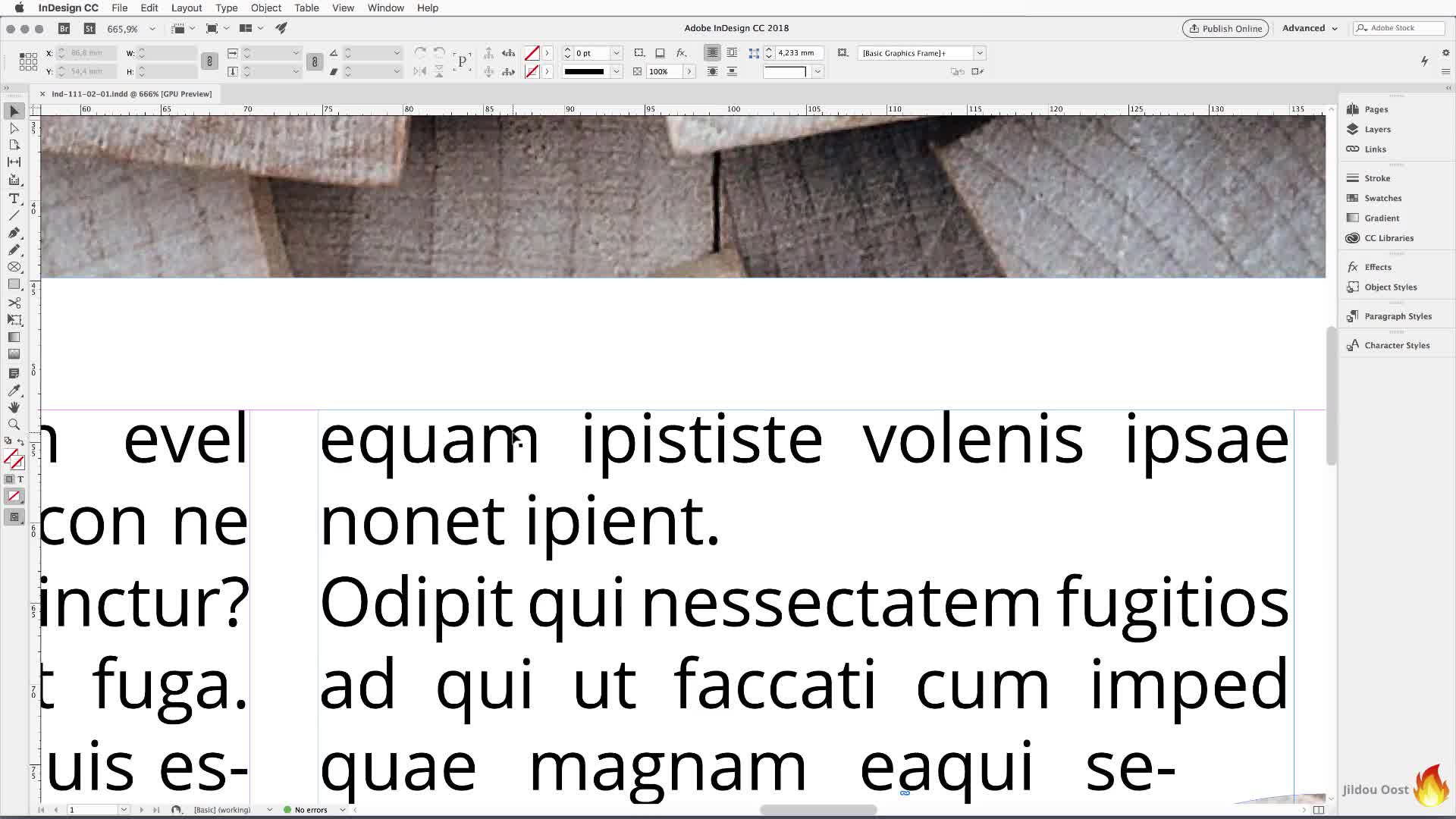Select the Zoom tool magnifier
1456x819 pixels.
(x=14, y=425)
